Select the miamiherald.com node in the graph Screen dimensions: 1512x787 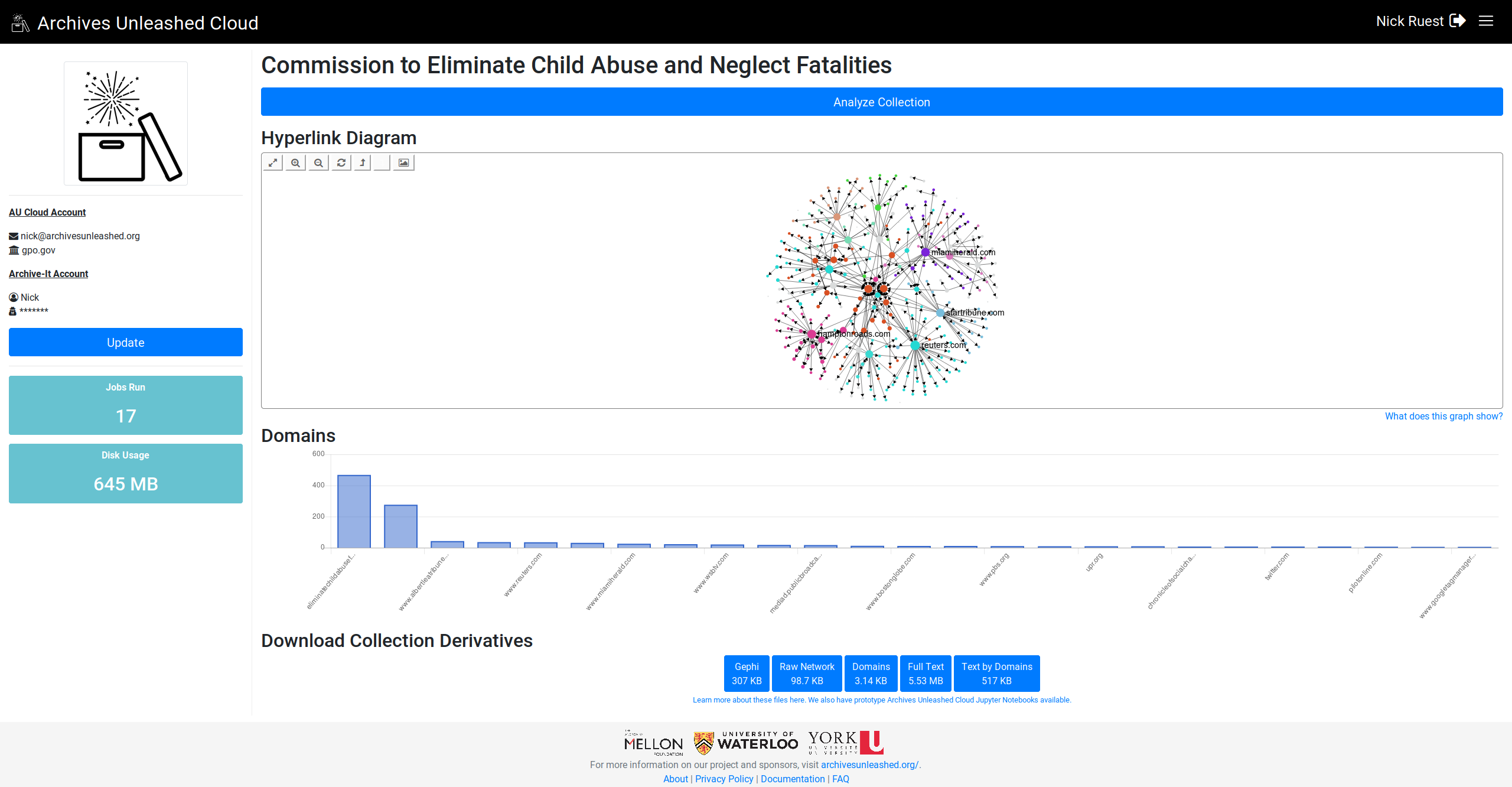[x=925, y=252]
